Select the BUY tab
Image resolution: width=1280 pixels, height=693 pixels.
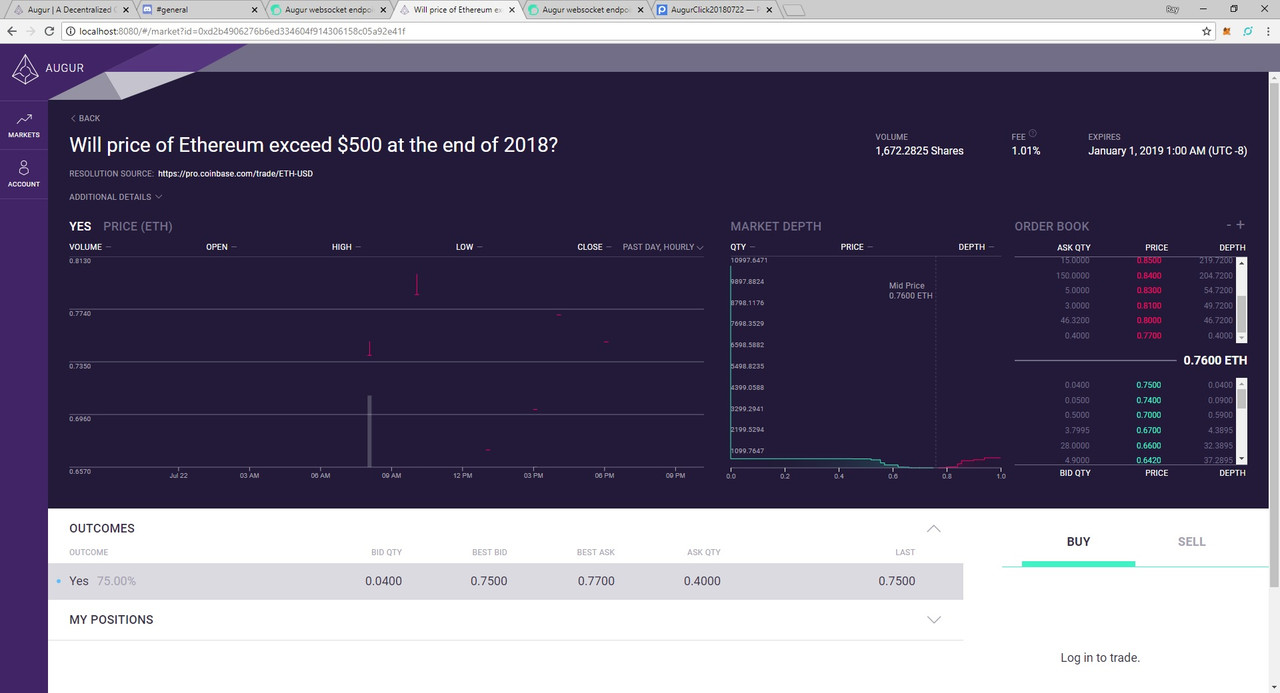click(1078, 542)
